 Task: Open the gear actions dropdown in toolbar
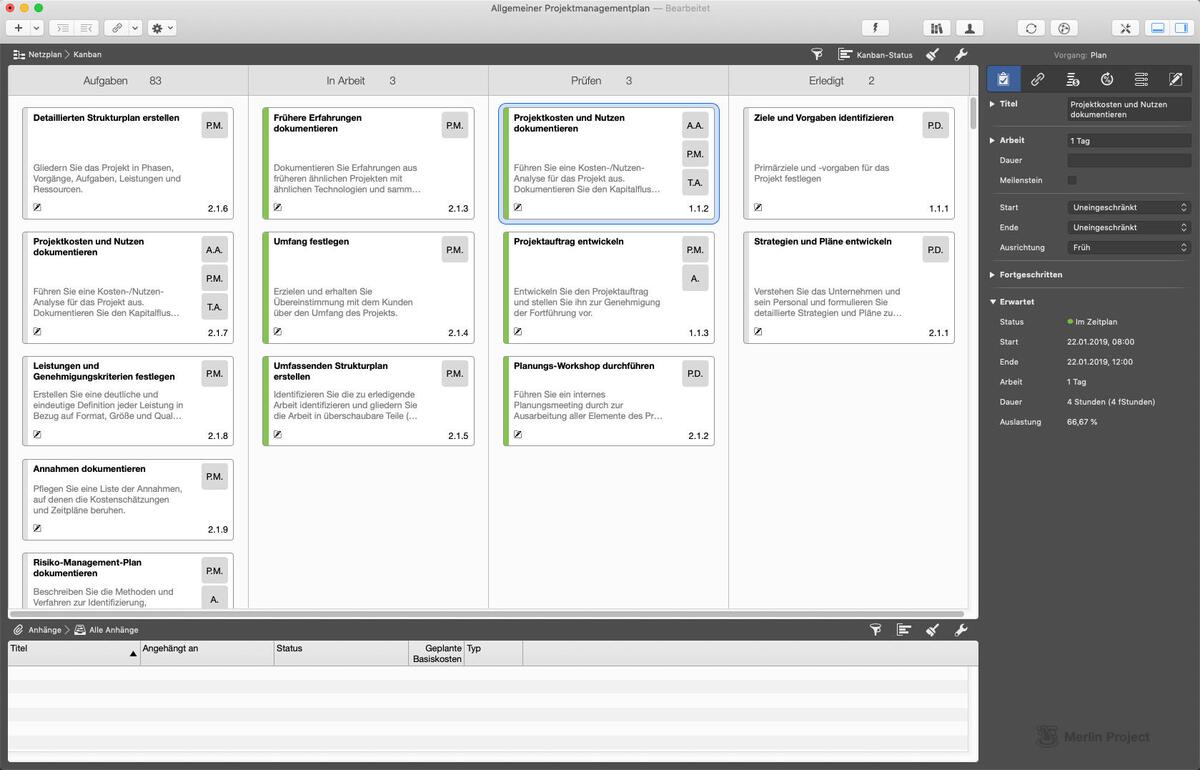tap(162, 28)
